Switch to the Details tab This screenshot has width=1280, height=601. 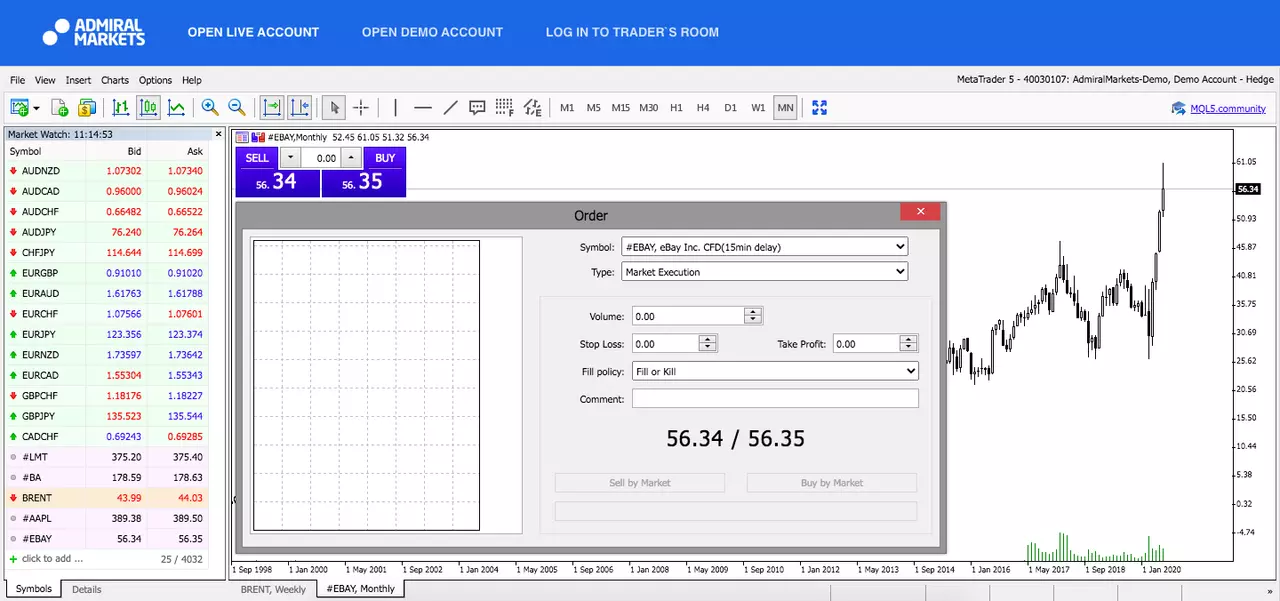point(87,589)
